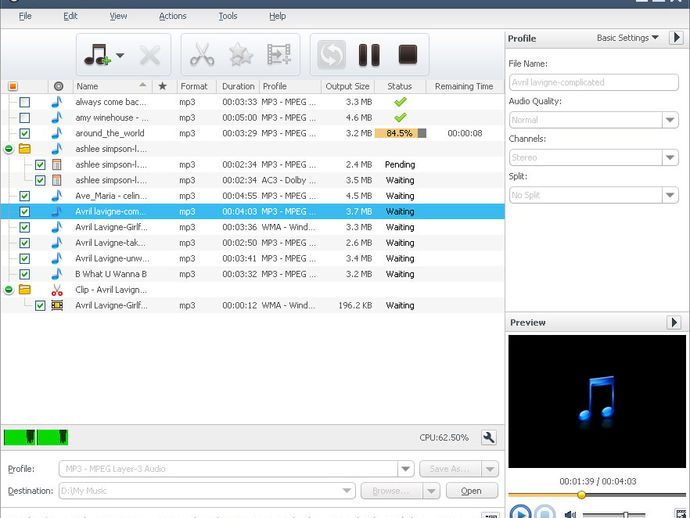Click the scissors Clip tool icon
The height and width of the screenshot is (518, 690).
tap(202, 55)
